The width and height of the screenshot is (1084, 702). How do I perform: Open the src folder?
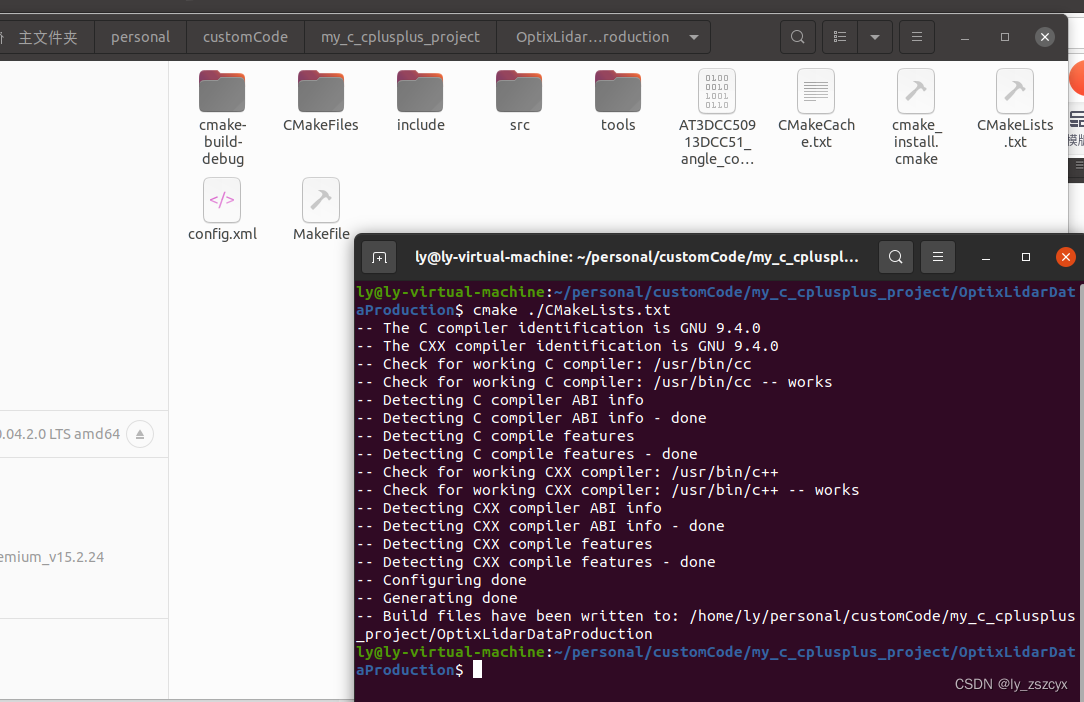click(518, 91)
